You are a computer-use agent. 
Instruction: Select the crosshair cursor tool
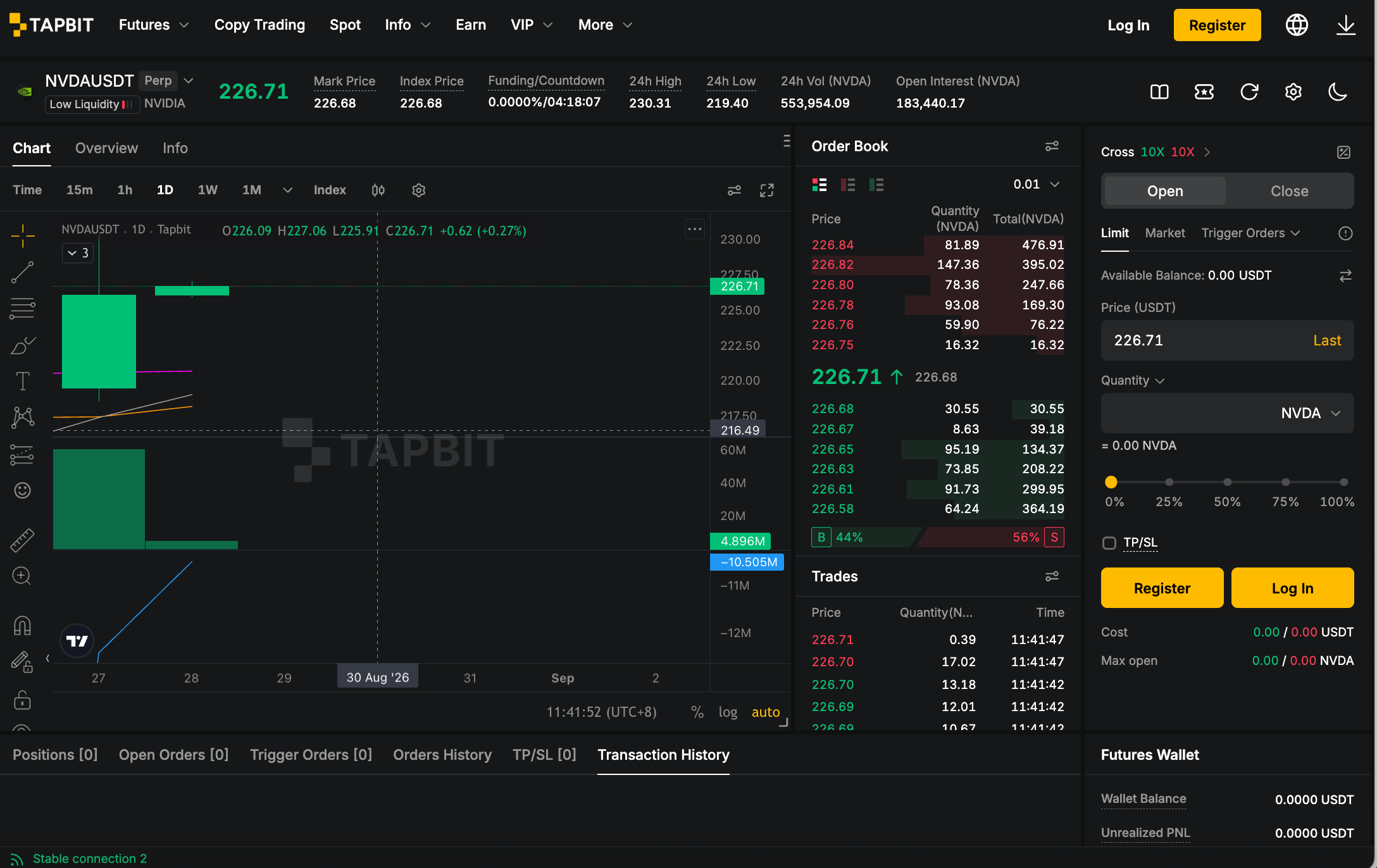[x=22, y=235]
